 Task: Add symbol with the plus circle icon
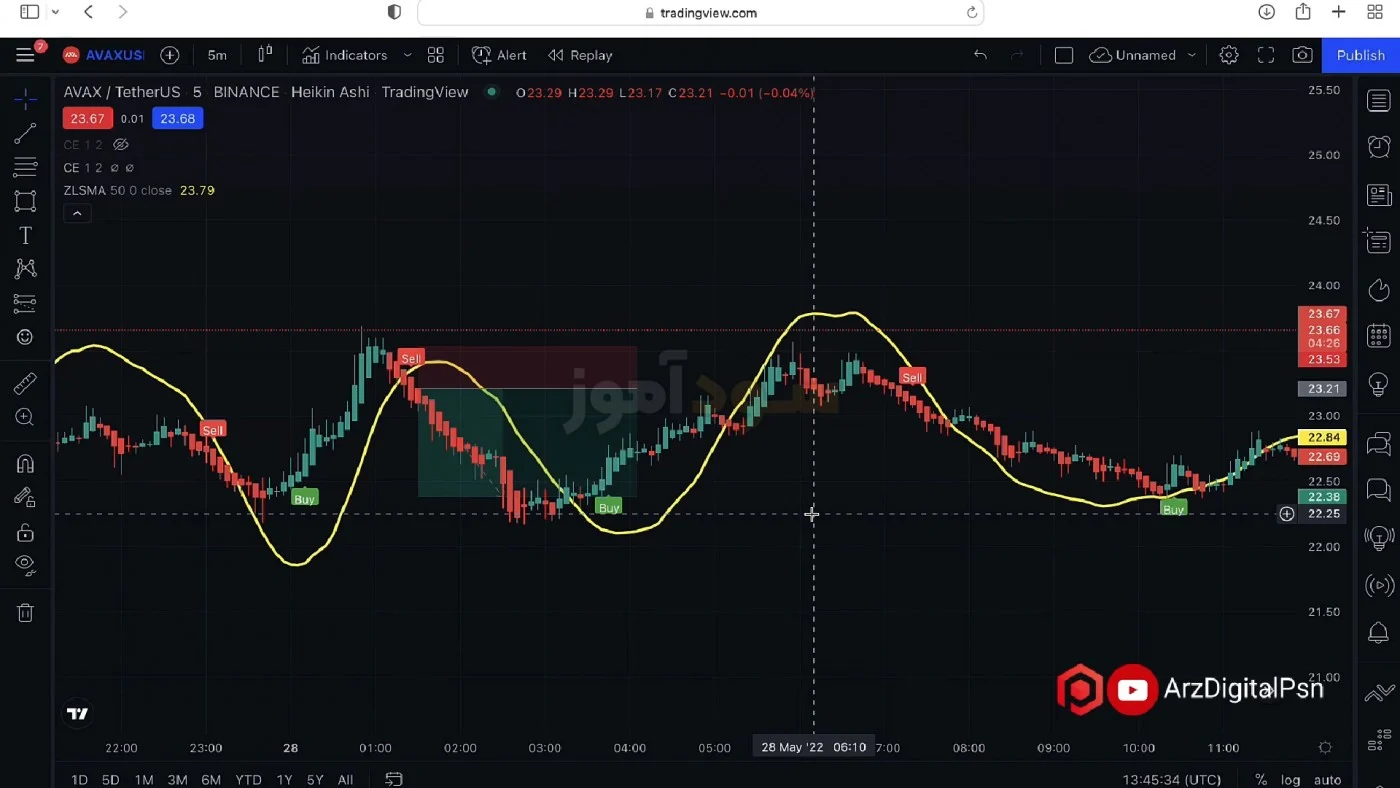pyautogui.click(x=170, y=55)
